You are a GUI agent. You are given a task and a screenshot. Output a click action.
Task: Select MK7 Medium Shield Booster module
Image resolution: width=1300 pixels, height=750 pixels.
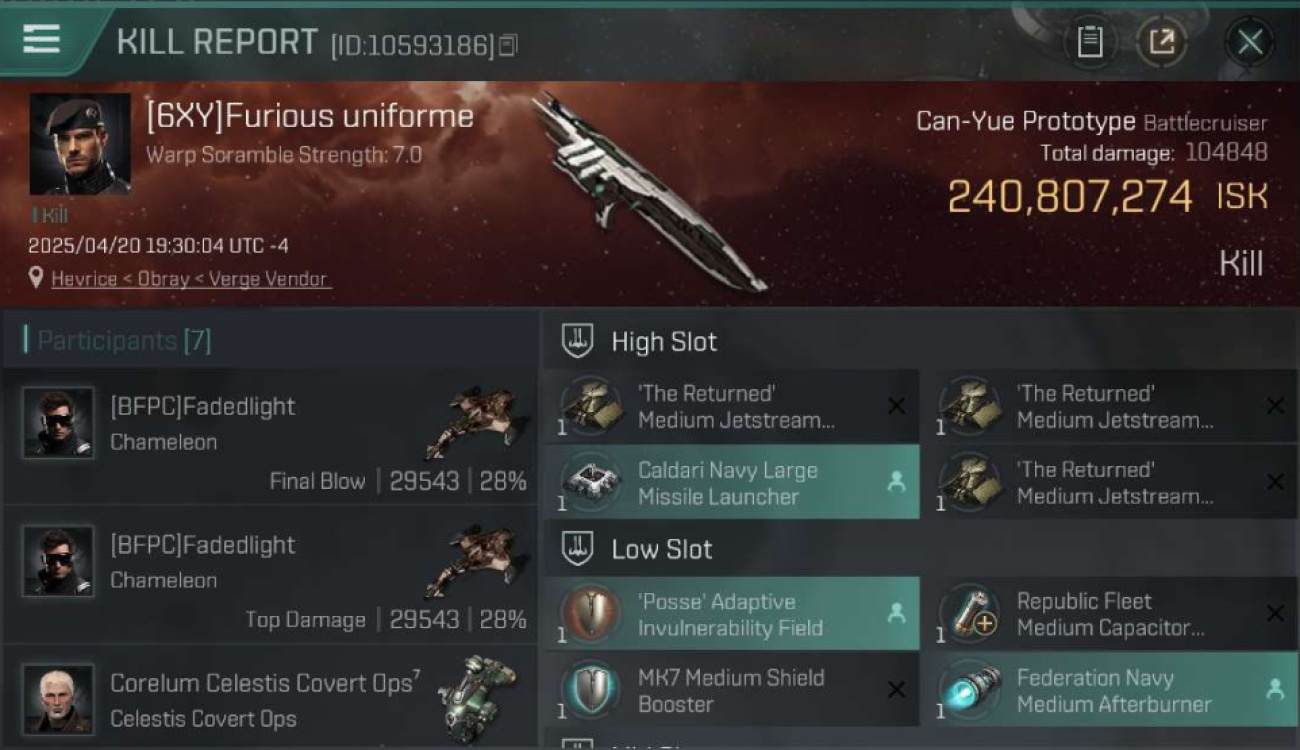point(732,690)
